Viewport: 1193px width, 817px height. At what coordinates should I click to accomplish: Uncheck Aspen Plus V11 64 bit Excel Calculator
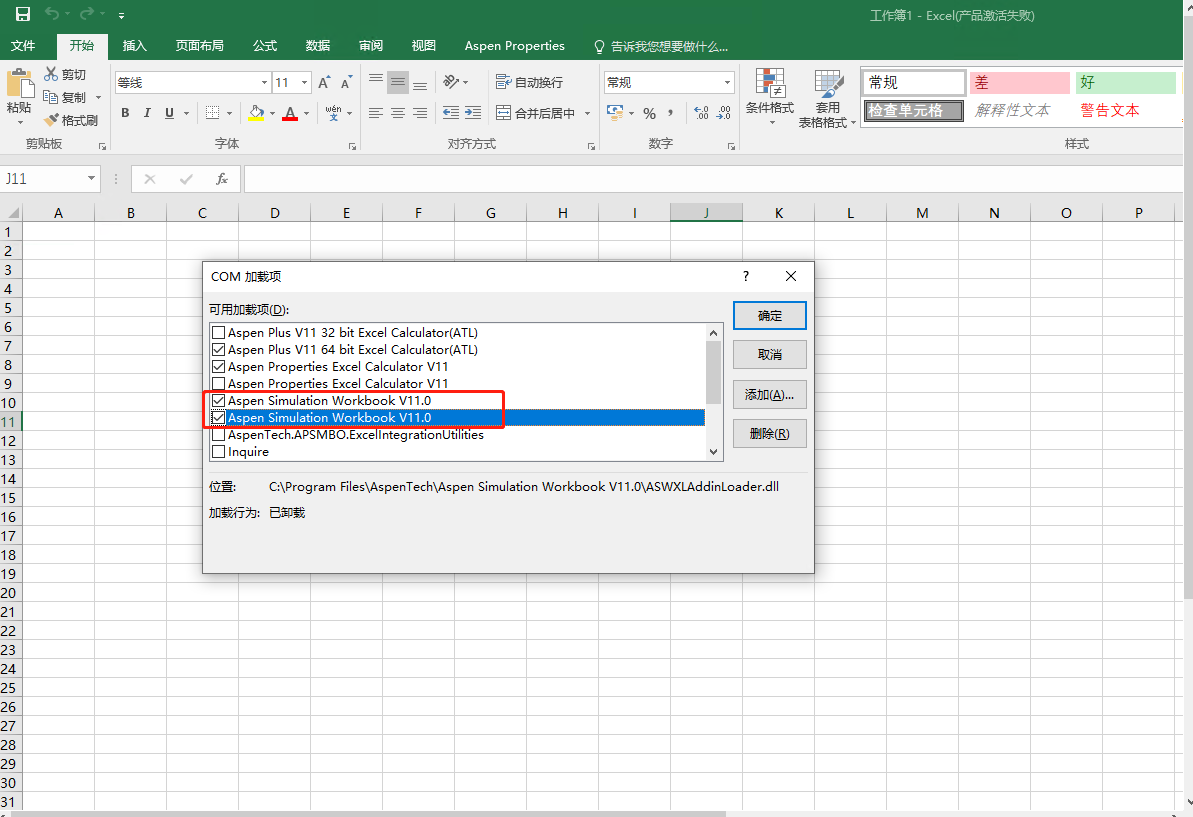[218, 349]
